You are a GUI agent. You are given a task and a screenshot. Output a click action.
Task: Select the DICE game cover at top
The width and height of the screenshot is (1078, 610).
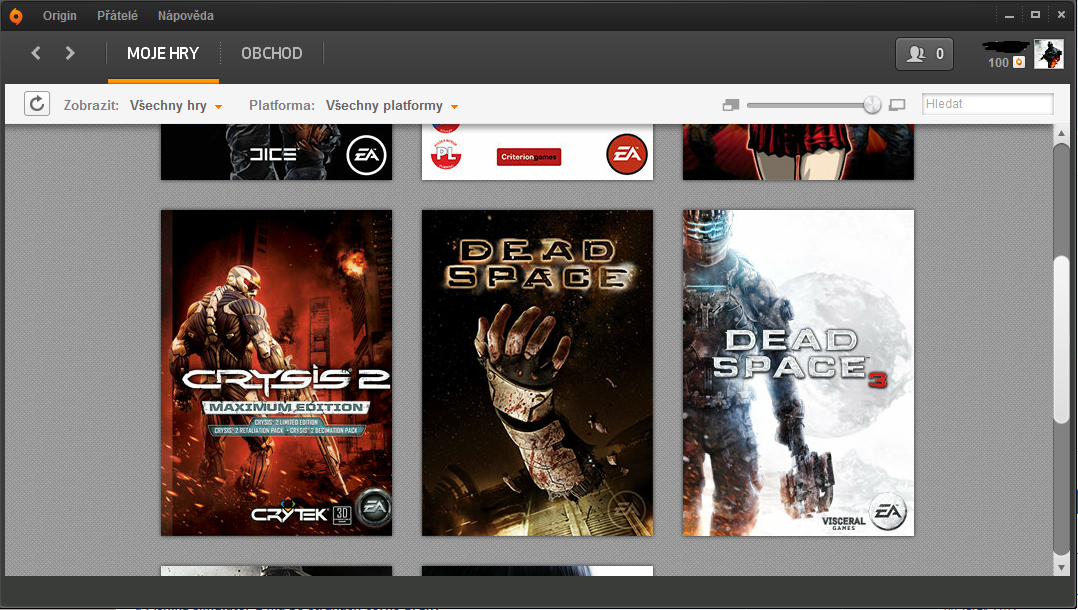(x=276, y=152)
